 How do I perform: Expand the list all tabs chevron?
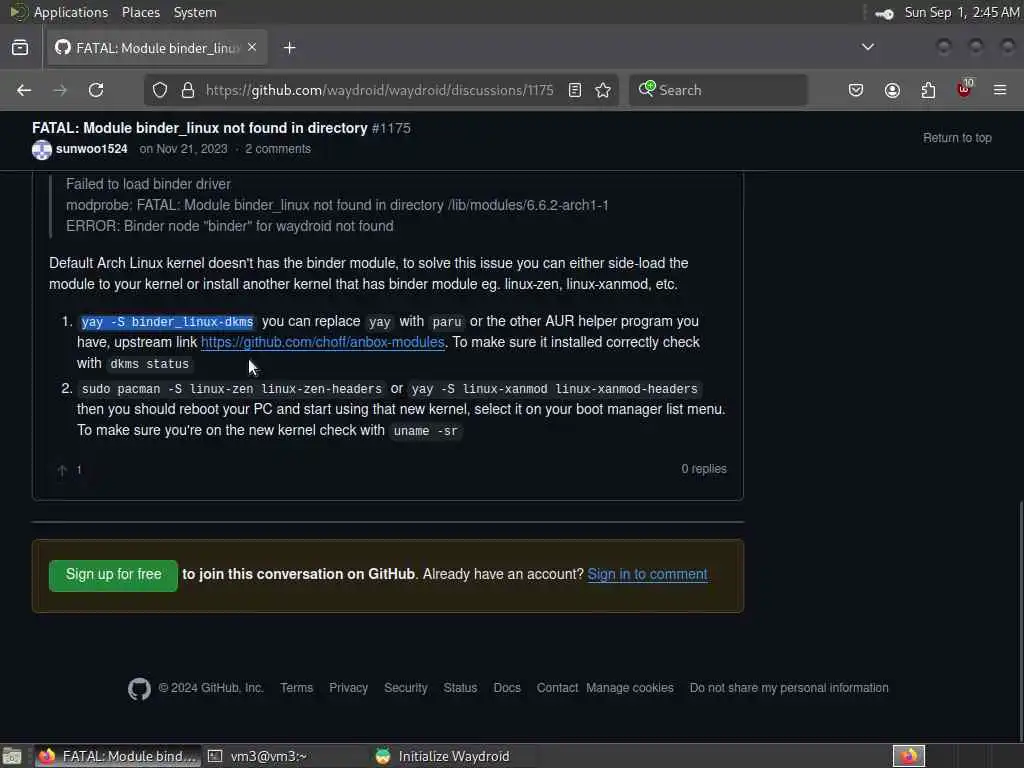[x=868, y=47]
